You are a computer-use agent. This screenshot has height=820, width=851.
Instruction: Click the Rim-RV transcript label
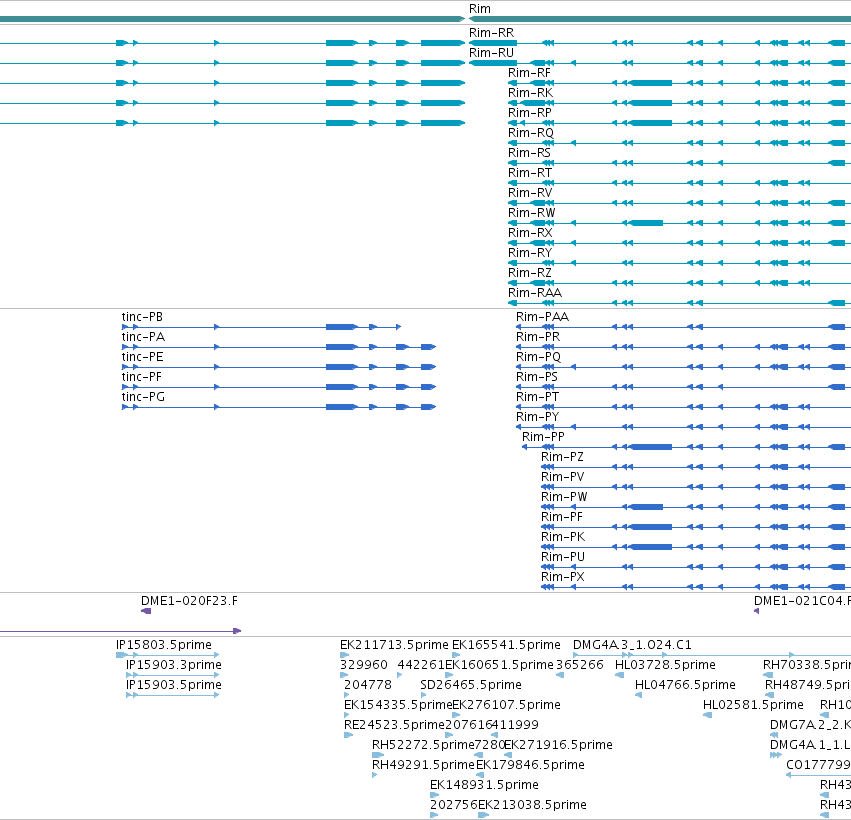(x=530, y=194)
